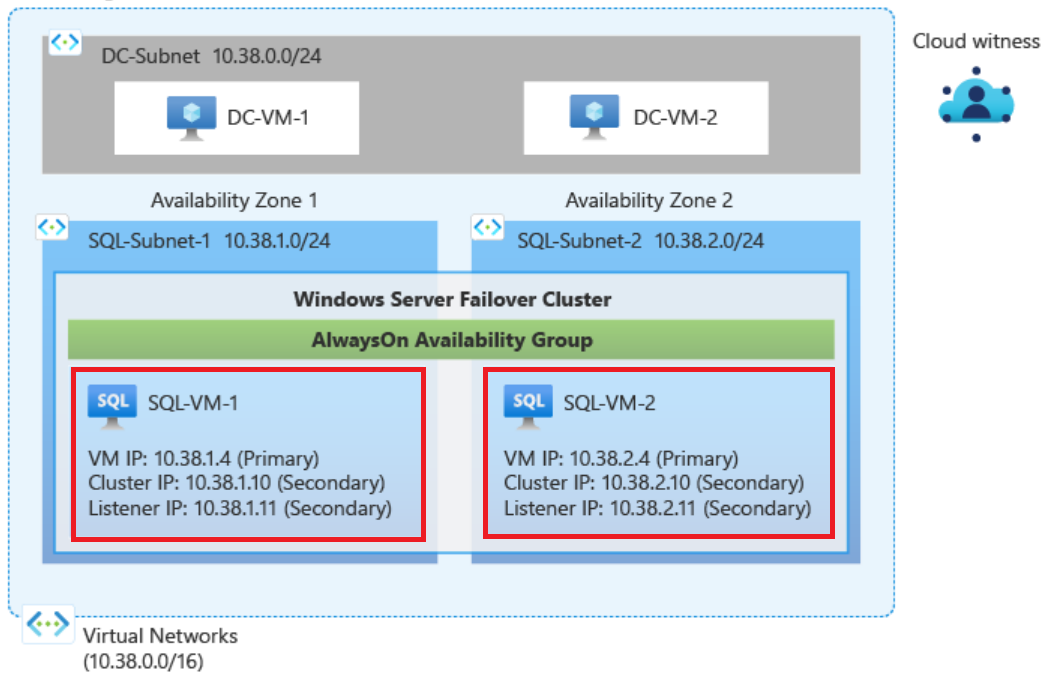Click the DC-Subnet subnet icon
This screenshot has width=1054, height=683.
click(65, 43)
